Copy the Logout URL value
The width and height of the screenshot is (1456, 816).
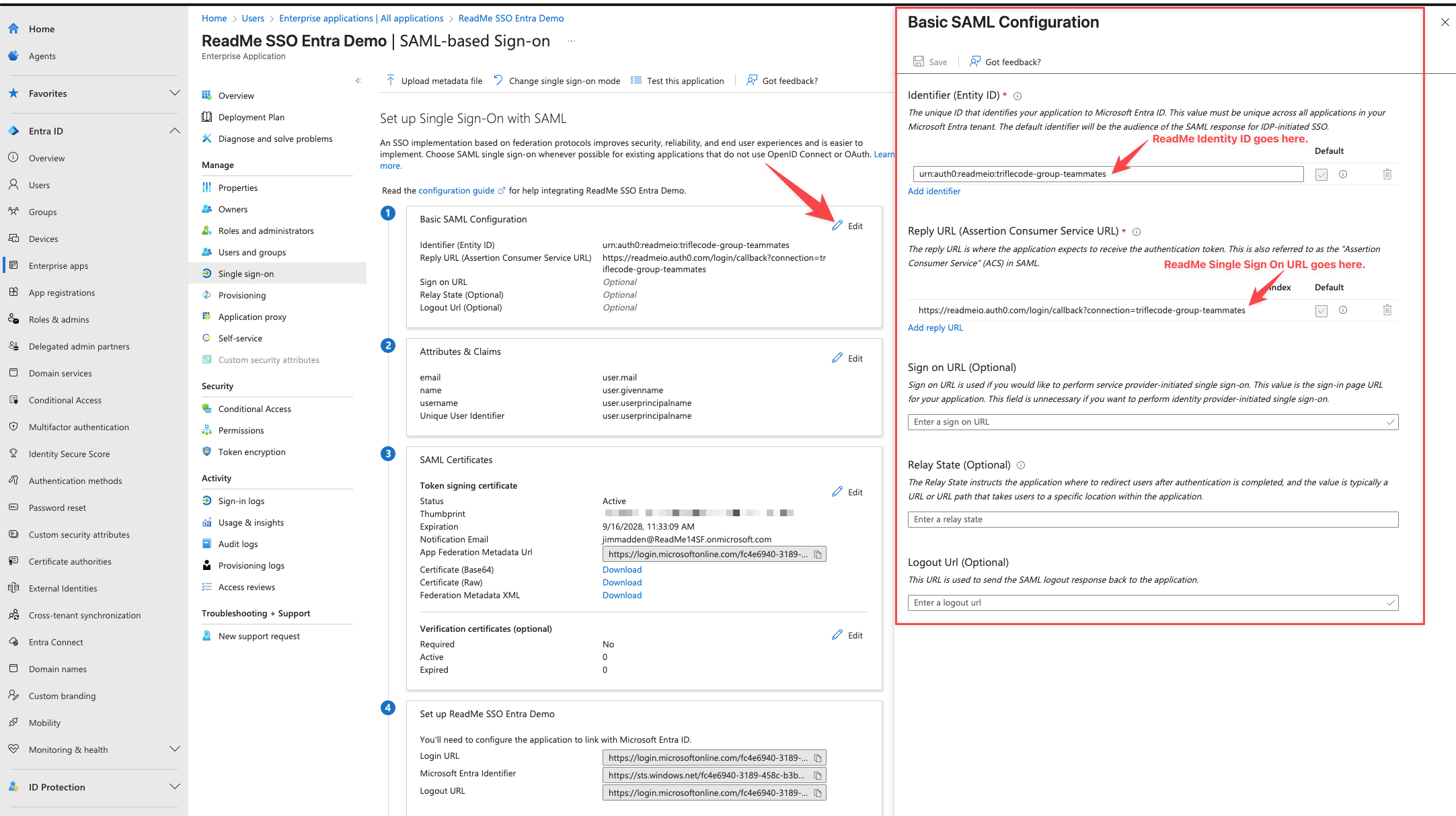[x=818, y=793]
